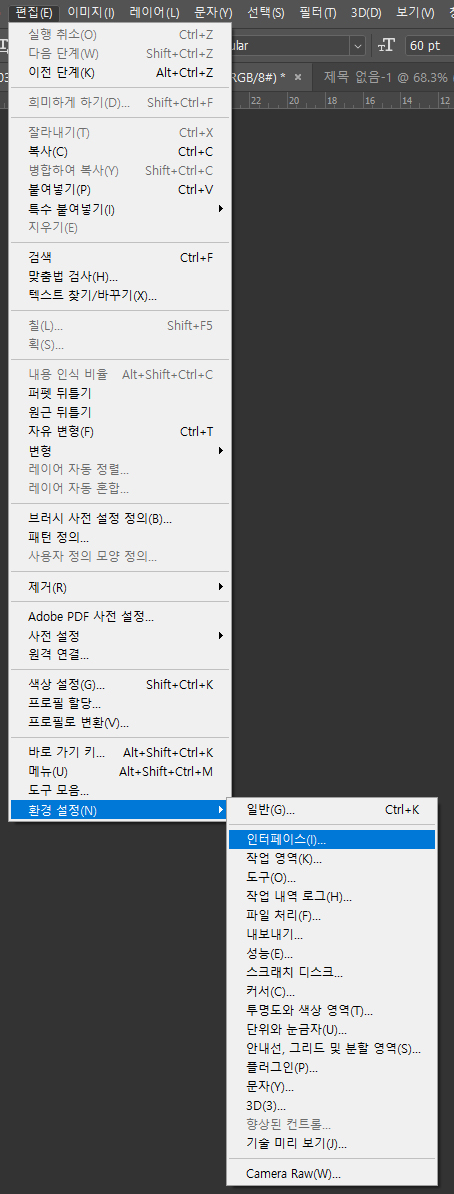Viewport: 454px width, 1194px height.
Task: Expand the 제거(R) submenu
Action: [120, 587]
